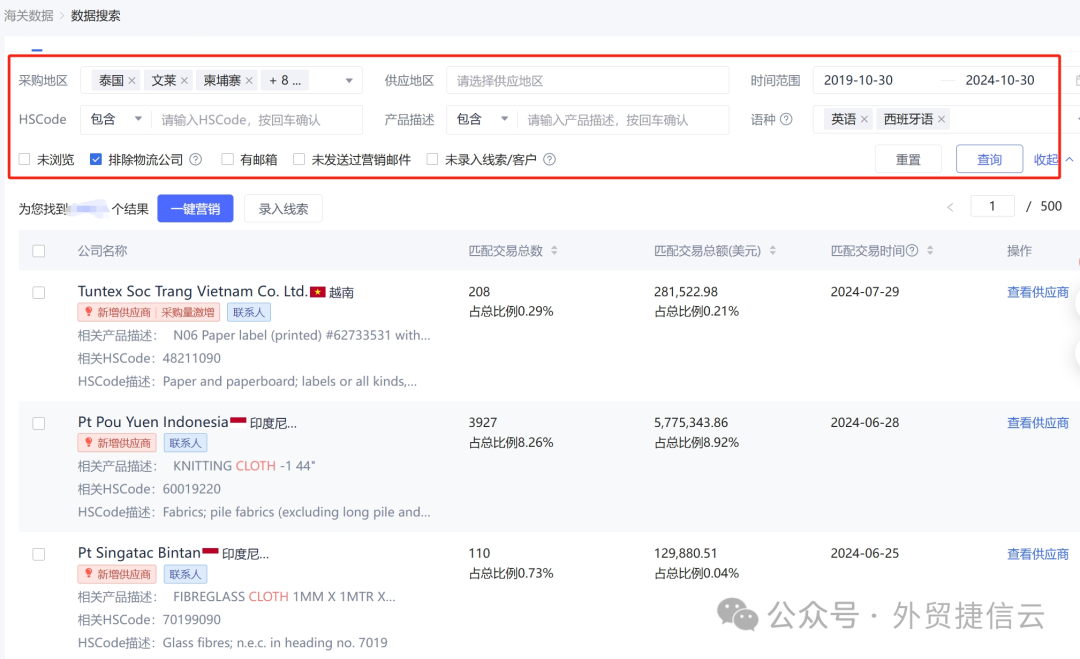Remove the 柬埔寨 region tag
Screen dimensions: 1080x659
click(249, 79)
